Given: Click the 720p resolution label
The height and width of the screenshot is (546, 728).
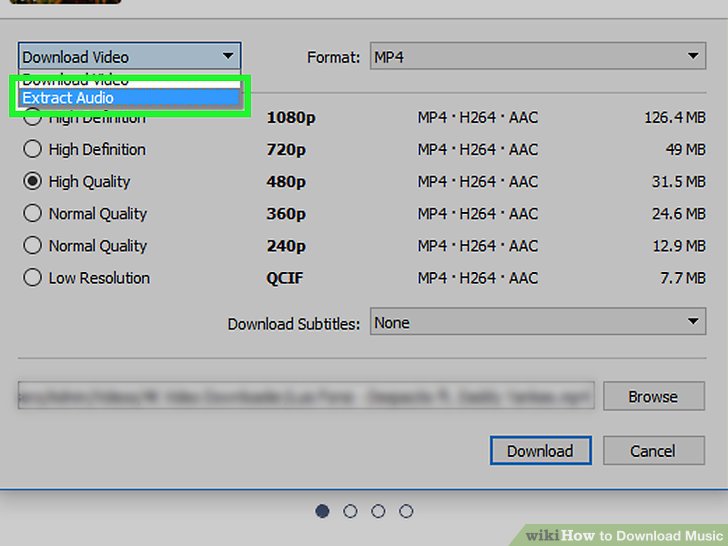Looking at the screenshot, I should (x=286, y=150).
